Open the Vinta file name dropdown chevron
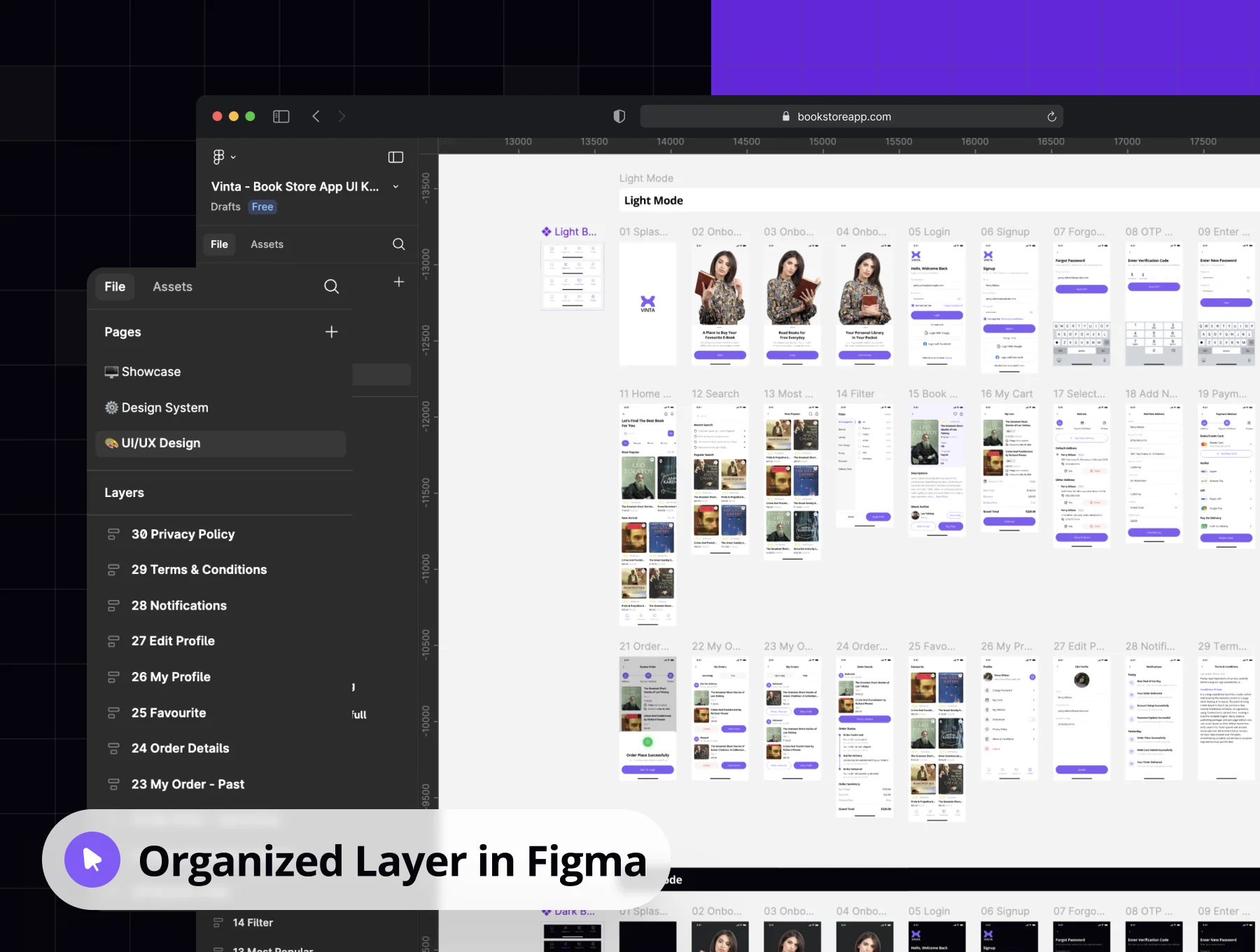Screen dimensions: 1260x952 pos(396,187)
